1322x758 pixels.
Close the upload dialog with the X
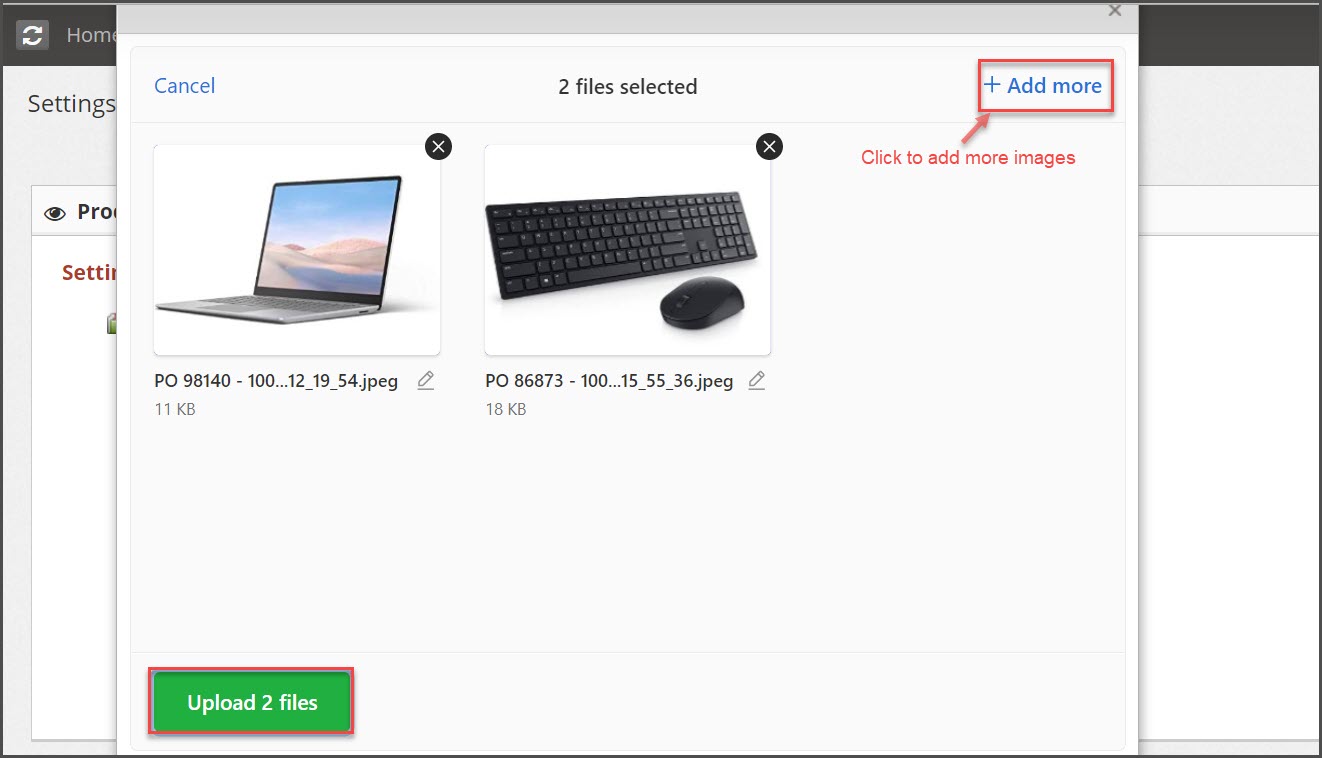[1115, 11]
